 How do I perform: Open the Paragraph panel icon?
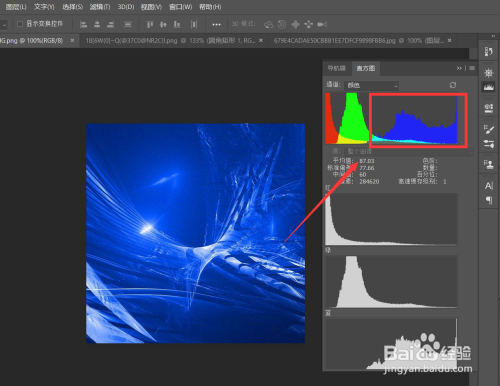[x=489, y=200]
